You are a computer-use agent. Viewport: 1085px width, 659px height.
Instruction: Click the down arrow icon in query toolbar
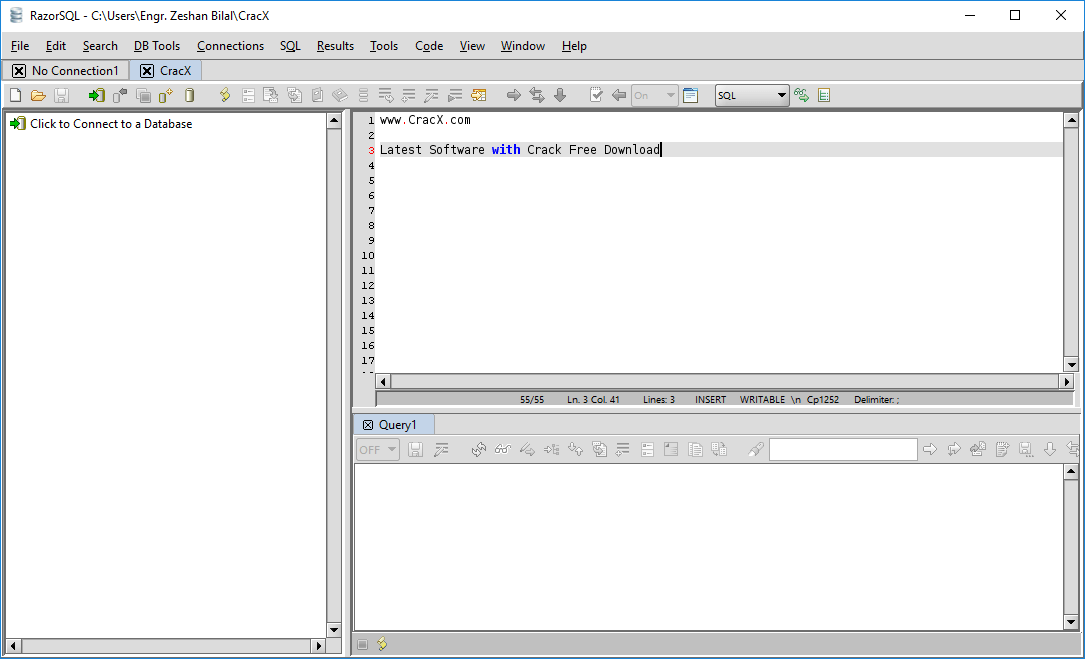[1050, 450]
